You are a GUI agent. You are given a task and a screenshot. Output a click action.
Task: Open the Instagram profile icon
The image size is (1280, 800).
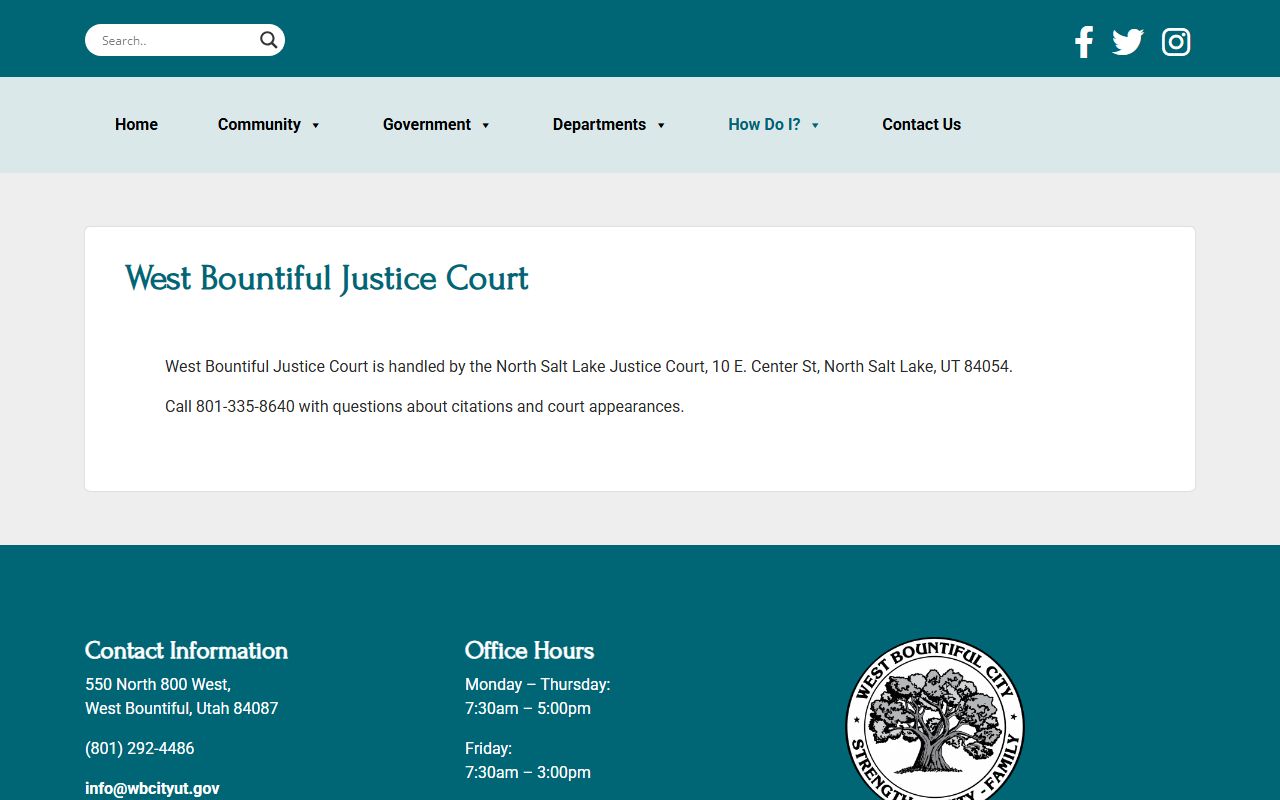tap(1176, 42)
